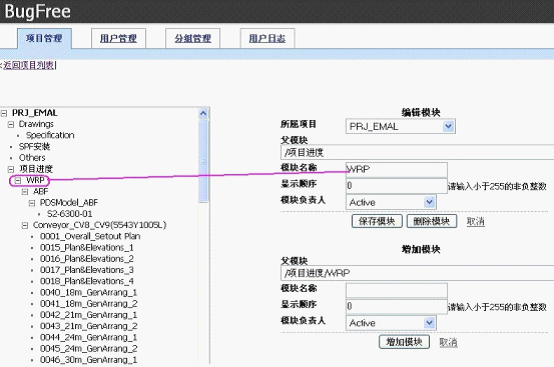Select 0041_18m_GenArrang_2 item

coord(89,304)
